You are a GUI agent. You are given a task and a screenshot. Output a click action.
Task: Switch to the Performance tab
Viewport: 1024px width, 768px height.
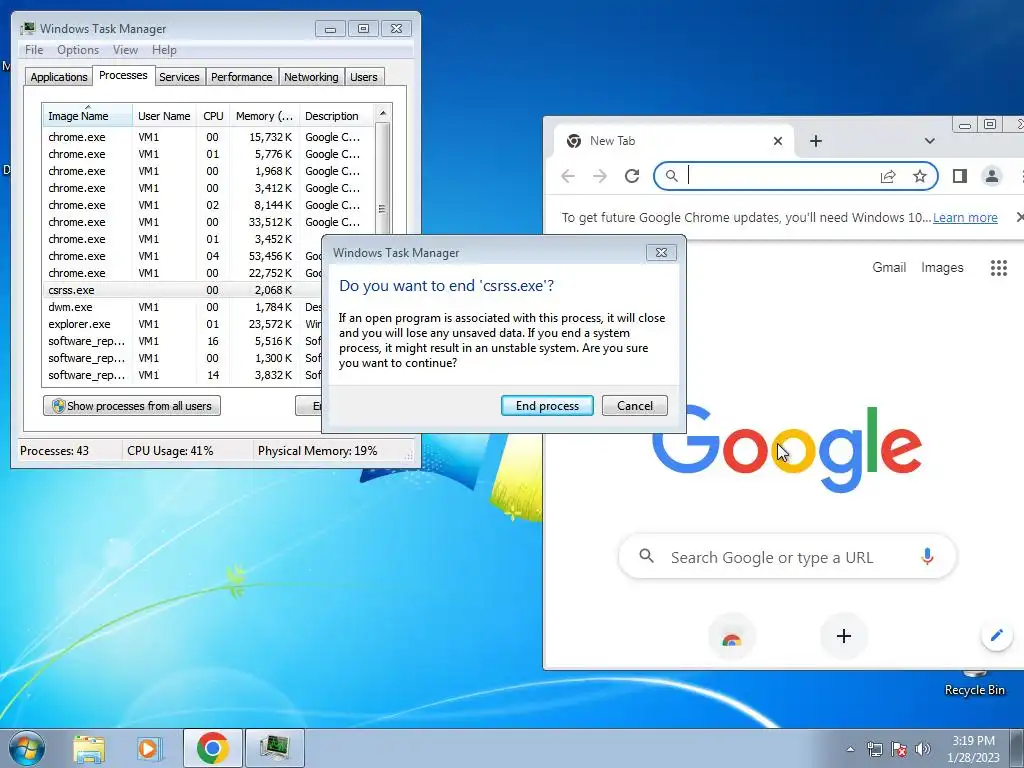point(242,77)
